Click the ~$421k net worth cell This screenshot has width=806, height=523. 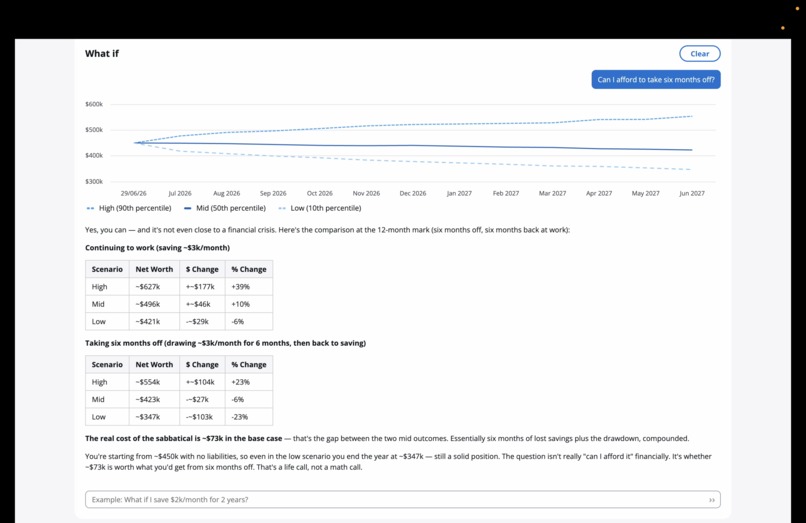(154, 321)
